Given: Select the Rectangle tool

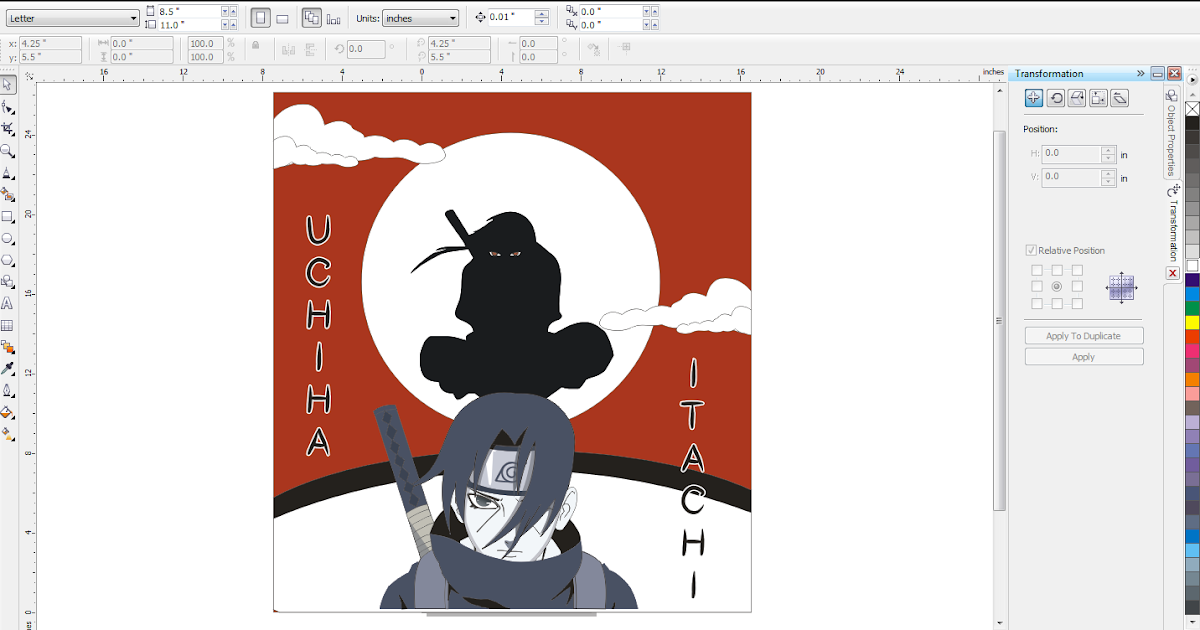Looking at the screenshot, I should tap(8, 217).
